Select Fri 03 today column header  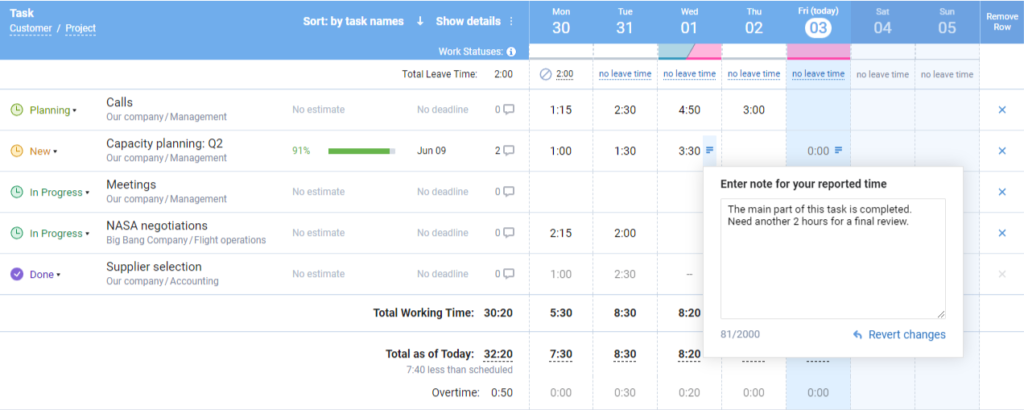tap(818, 22)
